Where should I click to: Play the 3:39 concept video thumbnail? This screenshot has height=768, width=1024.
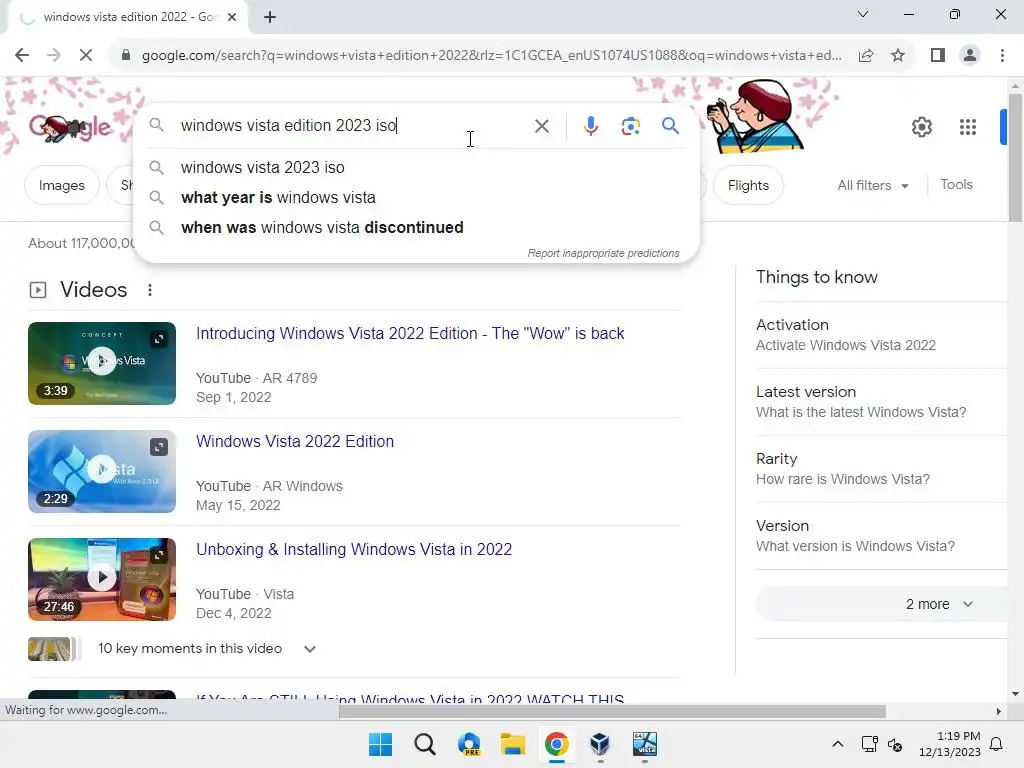tap(102, 363)
